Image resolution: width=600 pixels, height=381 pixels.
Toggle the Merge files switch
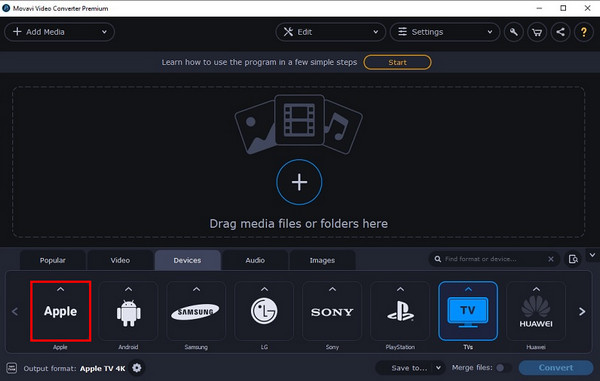click(x=504, y=368)
